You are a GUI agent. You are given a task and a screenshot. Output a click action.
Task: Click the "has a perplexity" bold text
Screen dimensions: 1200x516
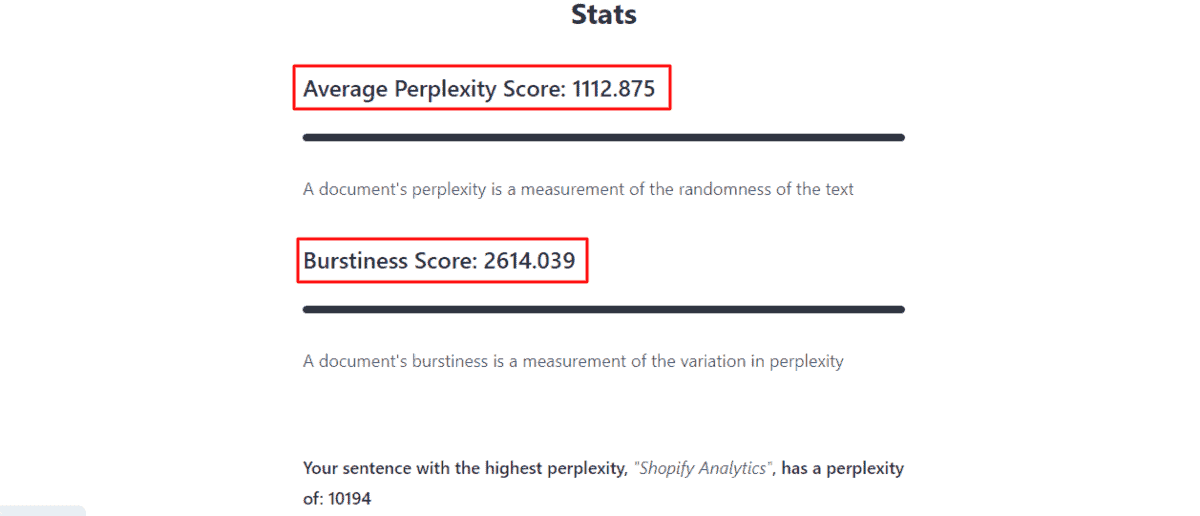(x=842, y=468)
